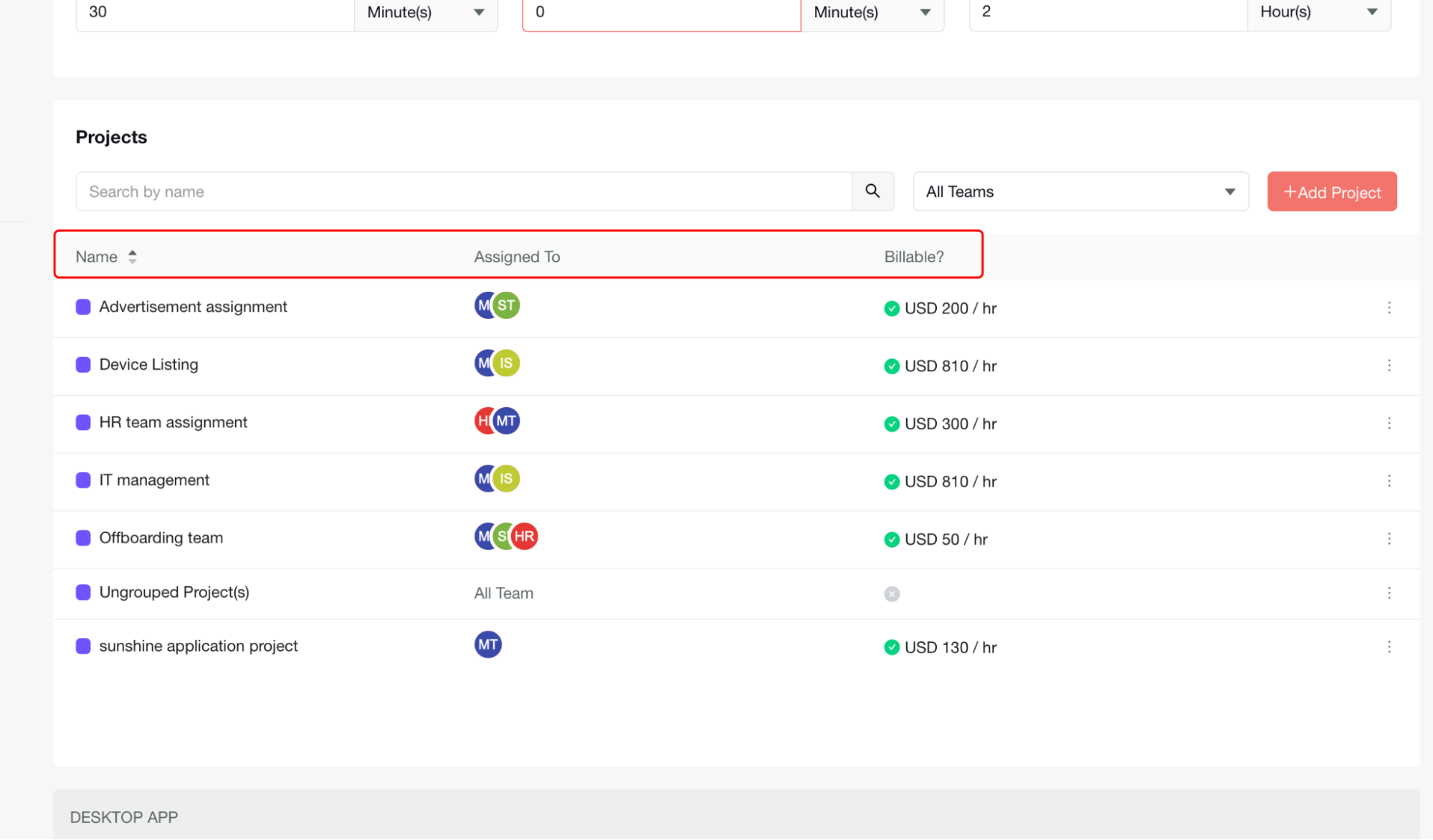Click MT avatar on sunshine application project

pyautogui.click(x=487, y=644)
